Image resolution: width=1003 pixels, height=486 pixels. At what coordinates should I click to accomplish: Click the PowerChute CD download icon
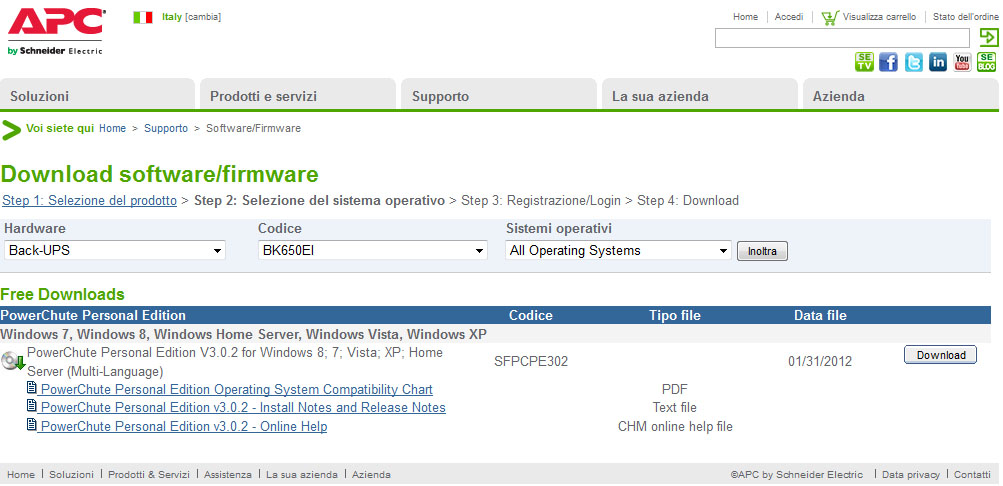(13, 361)
